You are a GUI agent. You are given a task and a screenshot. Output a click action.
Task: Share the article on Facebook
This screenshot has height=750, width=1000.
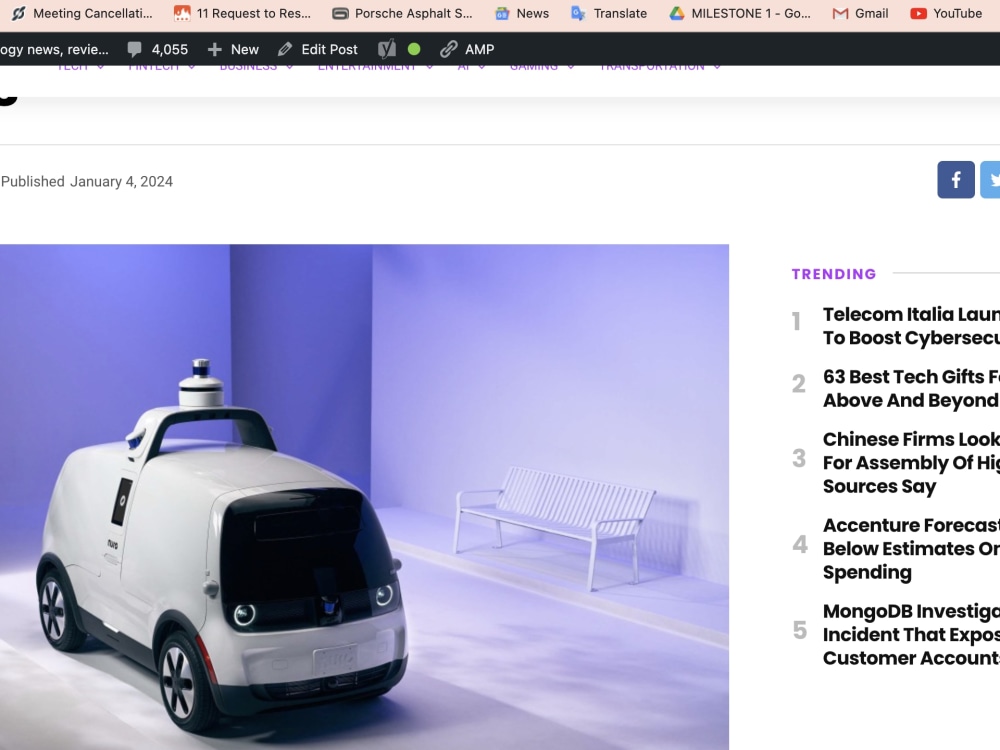[x=955, y=180]
